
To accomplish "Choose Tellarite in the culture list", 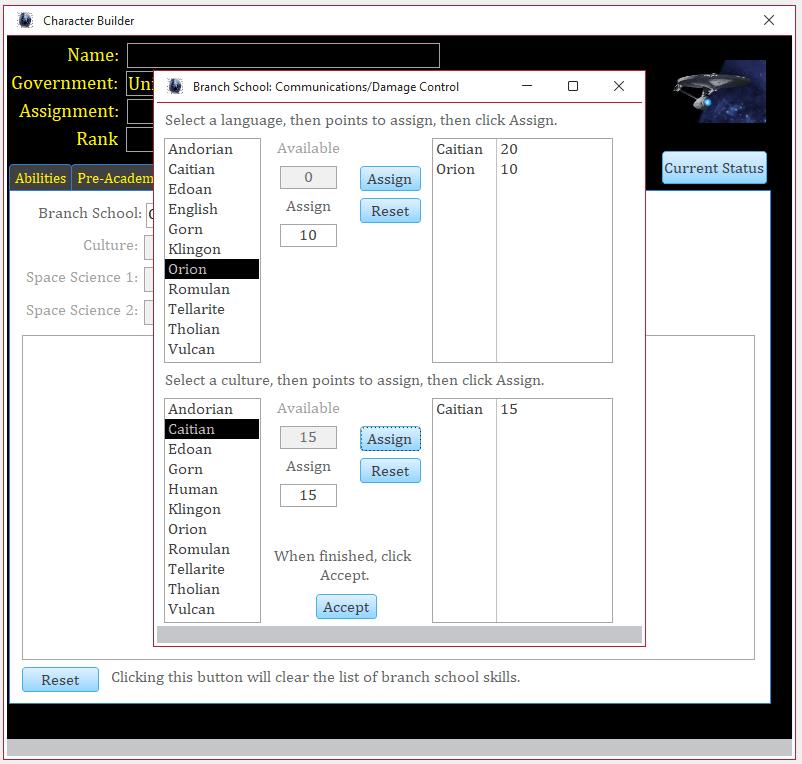I will [x=196, y=569].
